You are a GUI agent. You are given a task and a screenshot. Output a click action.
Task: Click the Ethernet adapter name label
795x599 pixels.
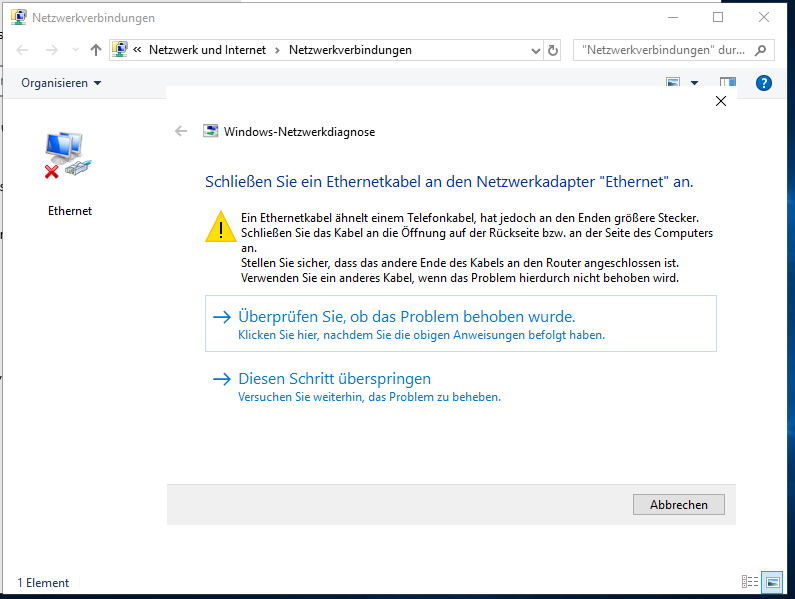70,211
